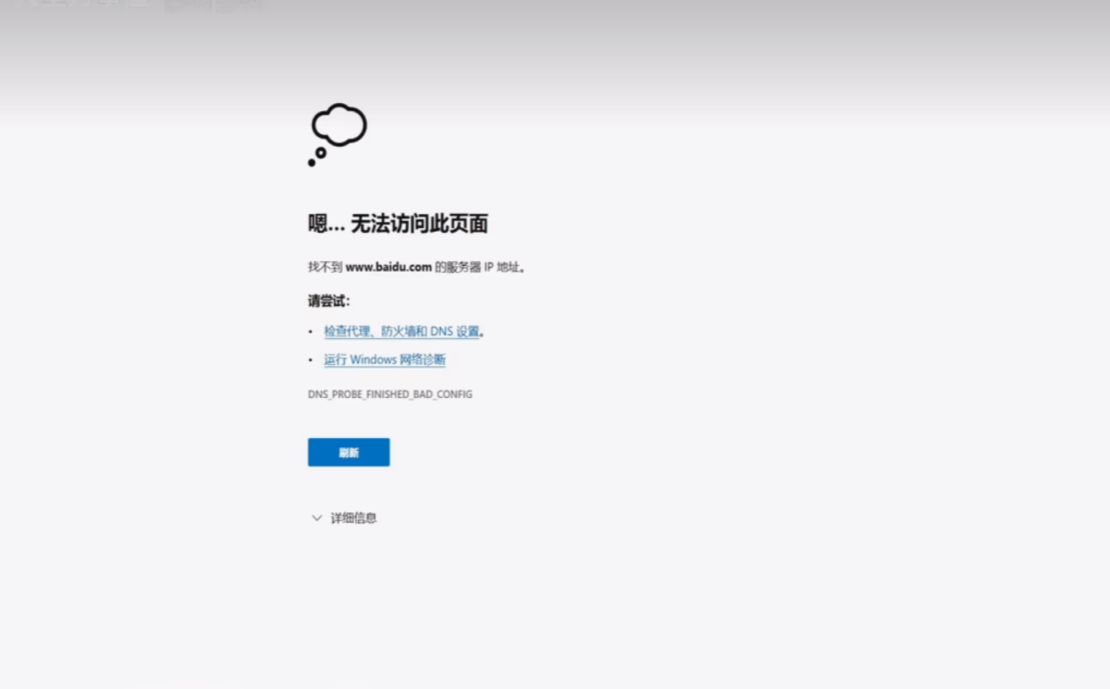
Task: Click the bullet before the DNS settings link
Action: click(311, 331)
